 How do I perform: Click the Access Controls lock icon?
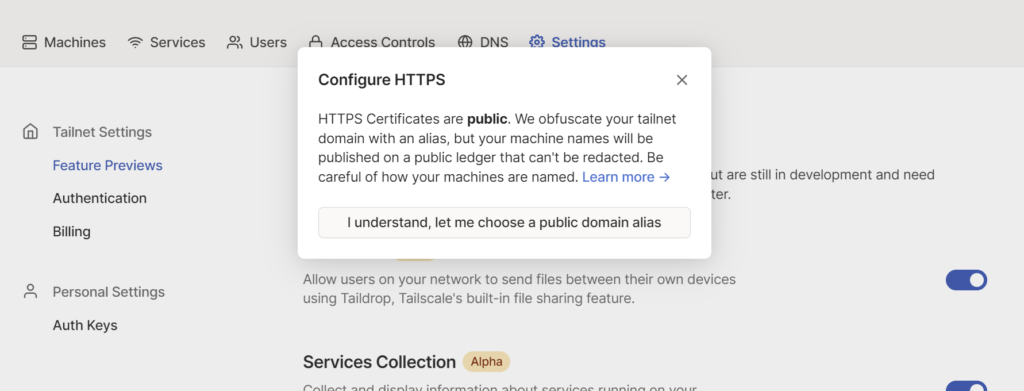click(315, 42)
